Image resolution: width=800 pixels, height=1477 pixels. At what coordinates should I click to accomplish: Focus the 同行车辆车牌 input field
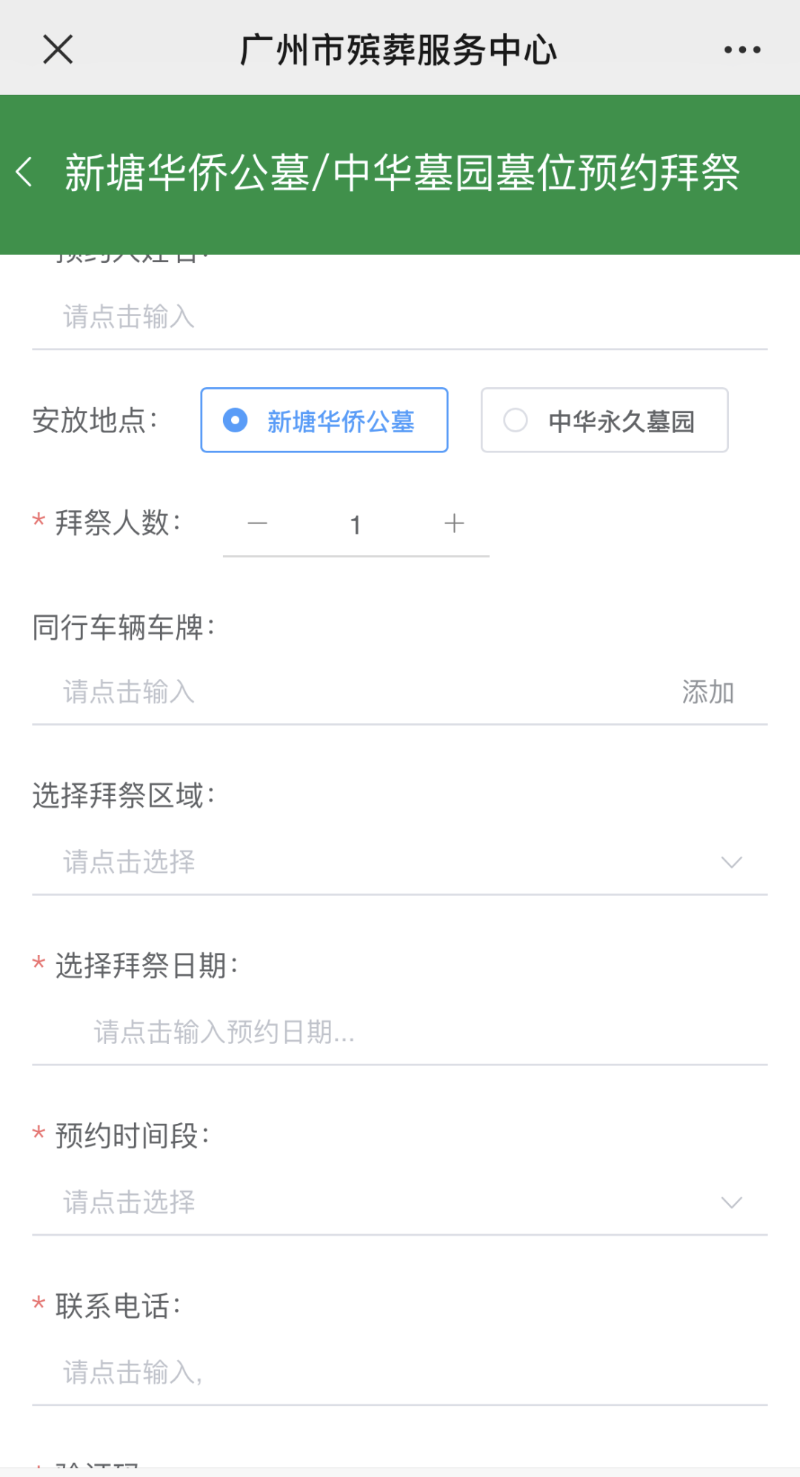pyautogui.click(x=350, y=692)
